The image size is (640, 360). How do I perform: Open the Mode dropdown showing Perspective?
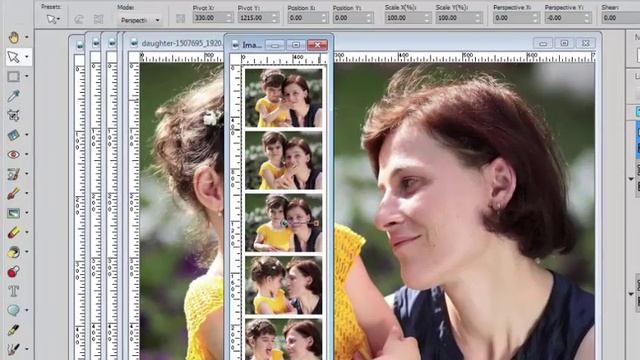click(x=140, y=20)
